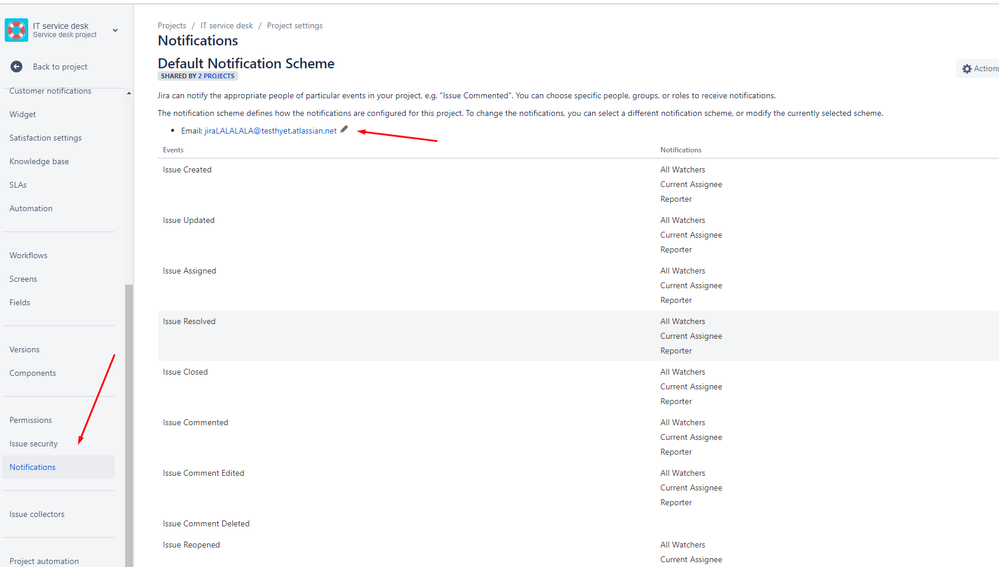
Task: Open Issue security in sidebar
Action: tap(33, 444)
